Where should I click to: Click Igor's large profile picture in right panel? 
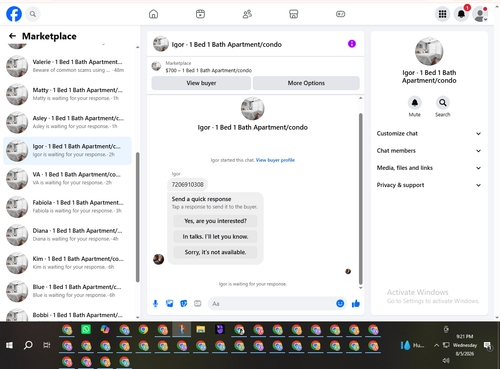coord(429,51)
